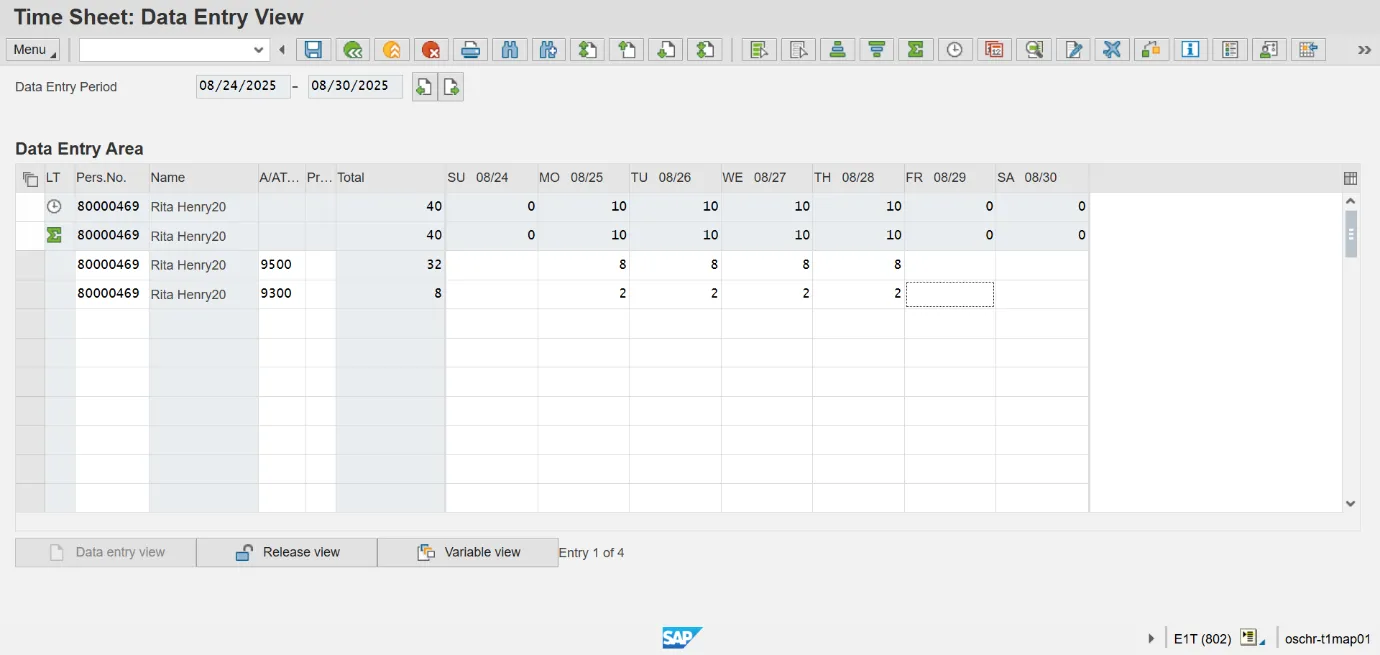1380x655 pixels.
Task: Click the scrollbar up arrow
Action: pos(1351,201)
